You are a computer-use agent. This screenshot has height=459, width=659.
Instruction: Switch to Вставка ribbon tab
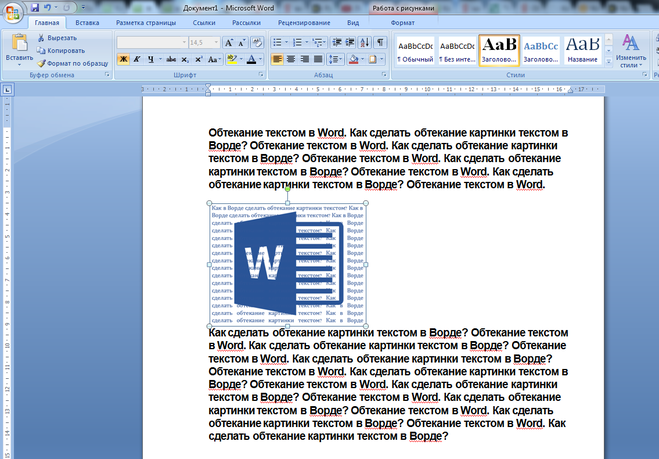pos(87,23)
